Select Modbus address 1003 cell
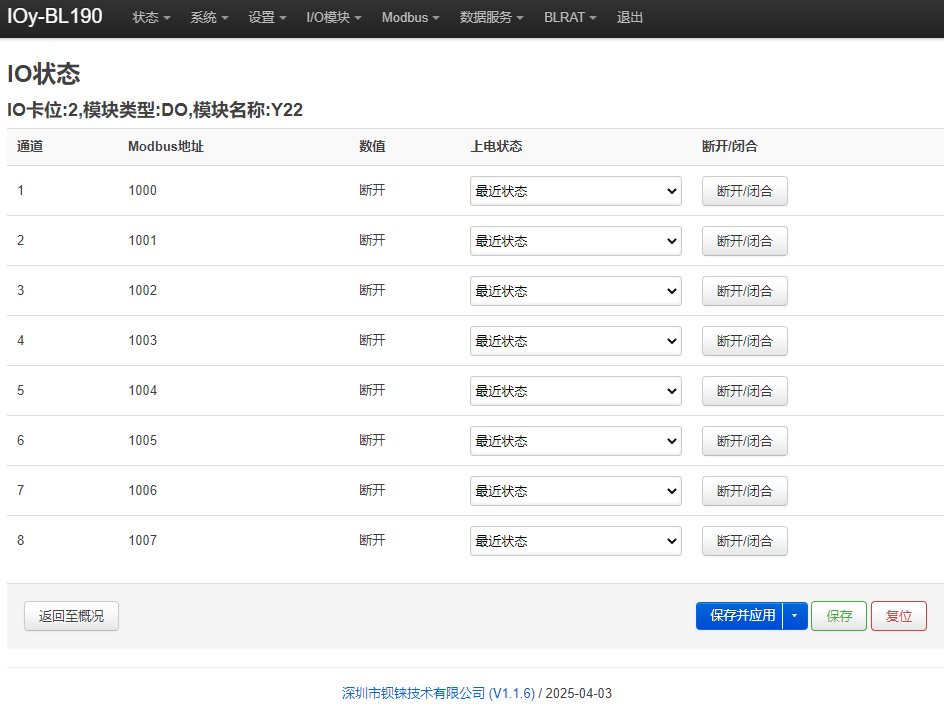The height and width of the screenshot is (710, 944). [x=143, y=340]
